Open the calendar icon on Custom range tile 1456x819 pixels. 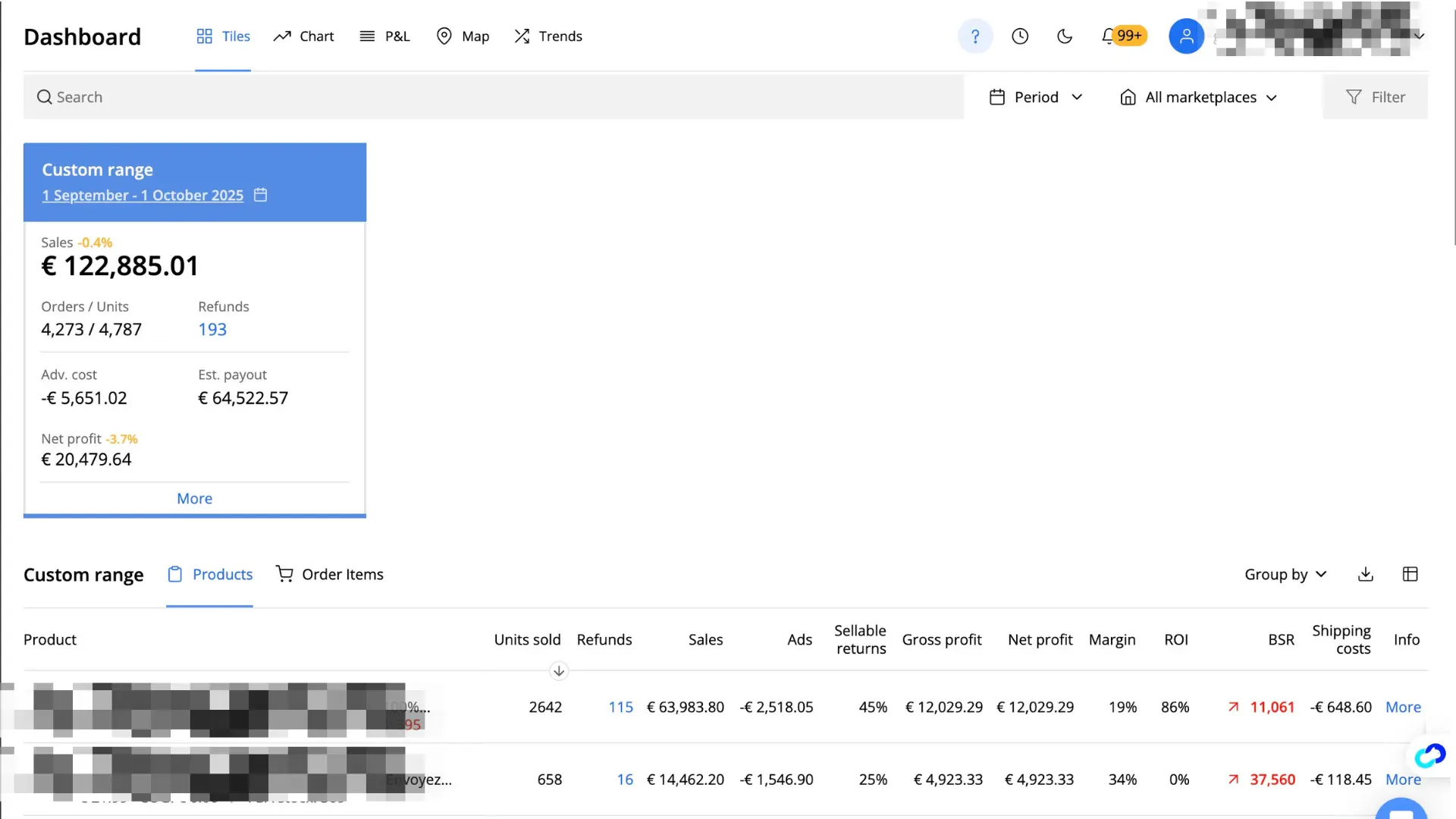coord(260,195)
